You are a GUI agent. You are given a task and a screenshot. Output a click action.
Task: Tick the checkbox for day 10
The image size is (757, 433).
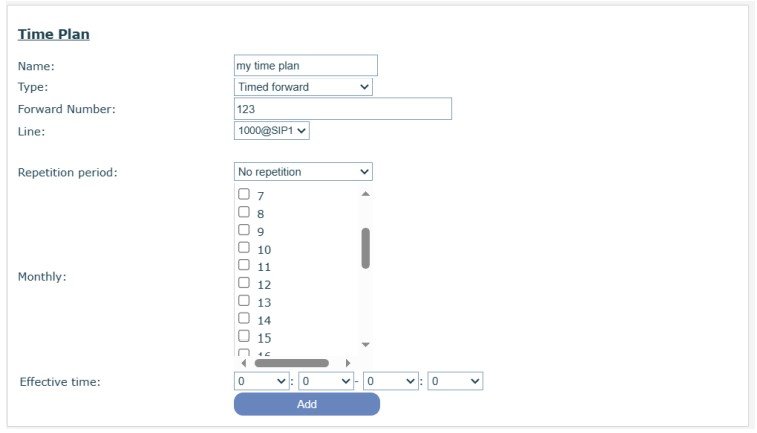(244, 248)
